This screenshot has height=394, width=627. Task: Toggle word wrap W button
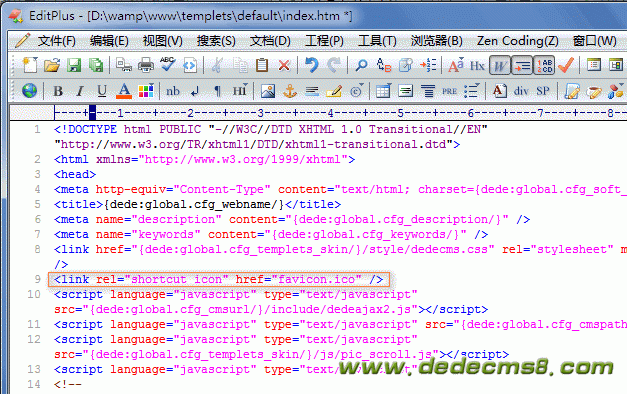click(500, 65)
